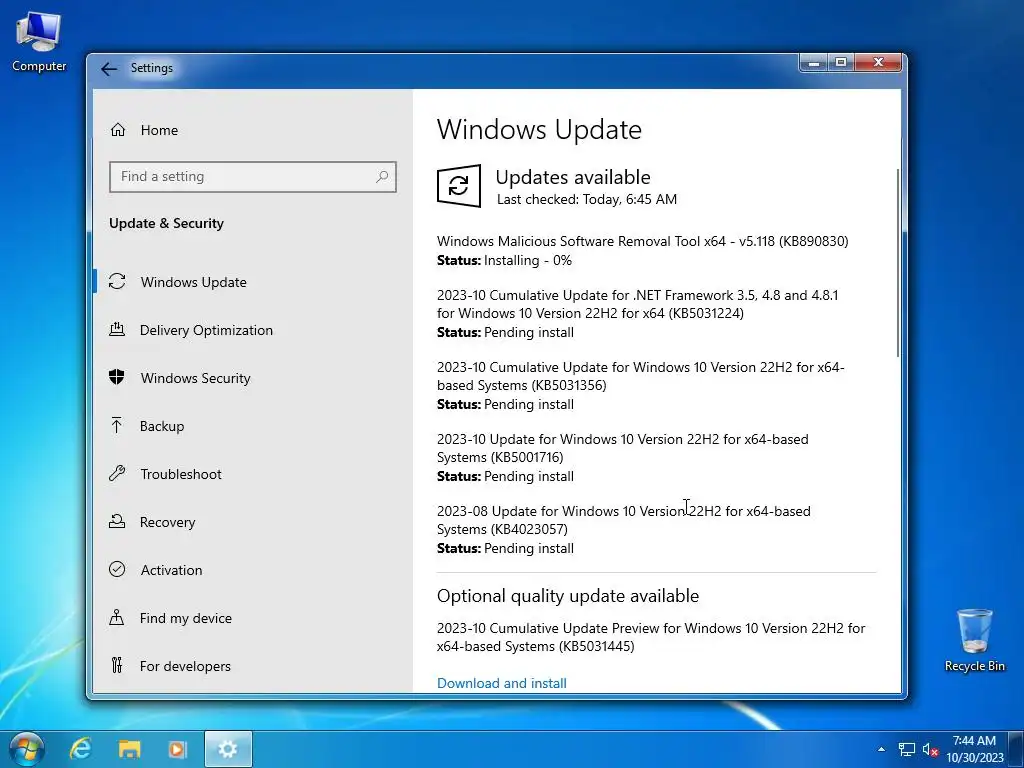Click the Recovery icon

click(x=117, y=521)
